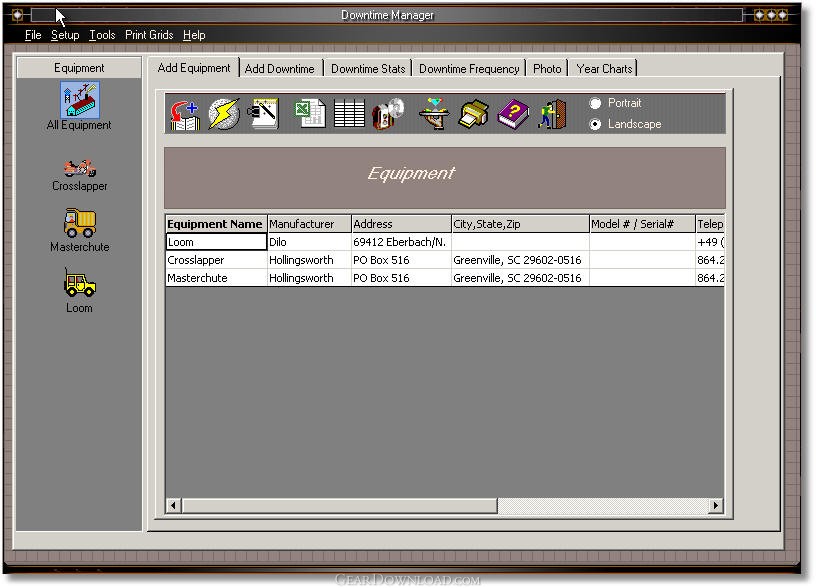Choose the Portrait orientation option
This screenshot has width=816, height=588.
point(596,103)
